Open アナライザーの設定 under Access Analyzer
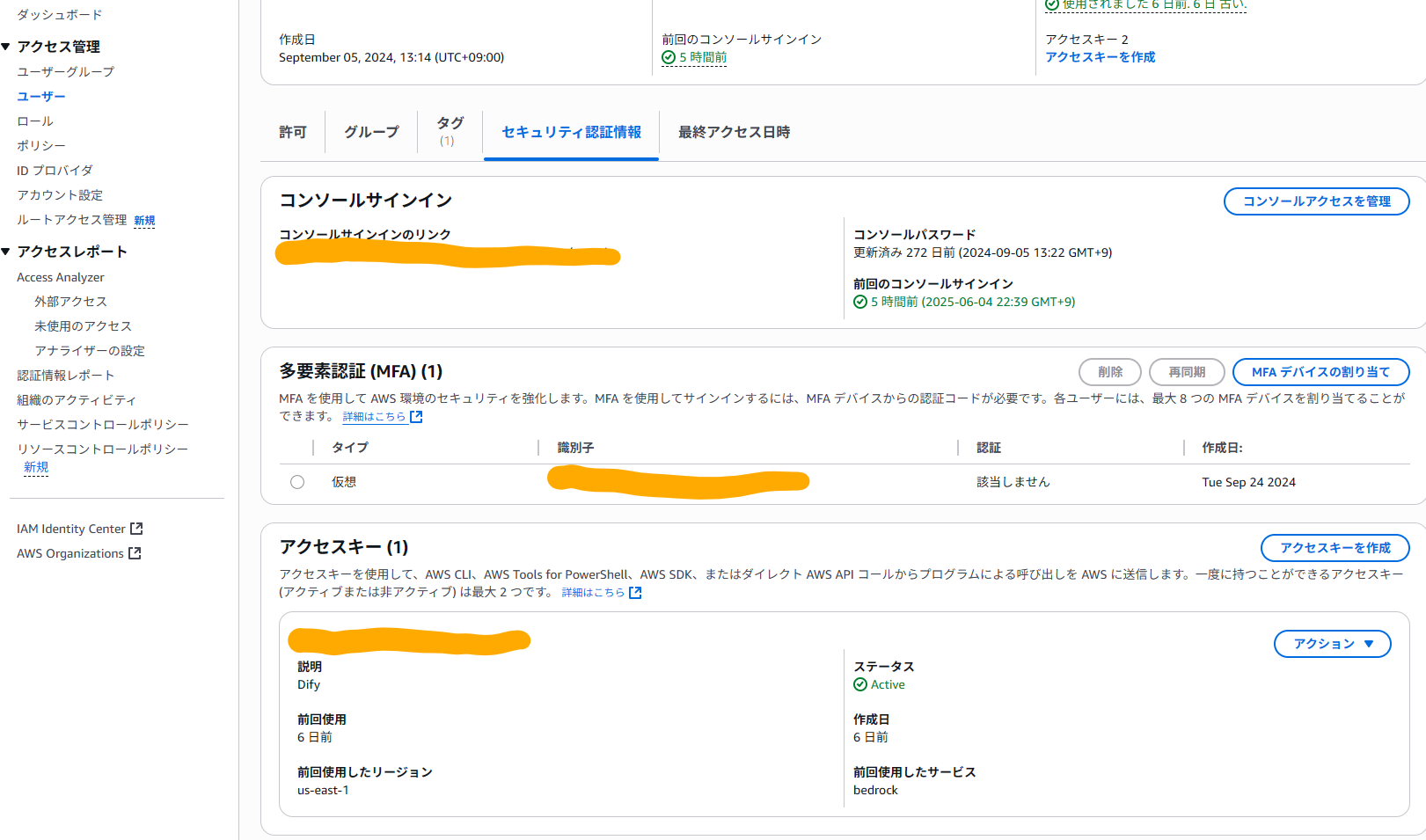The width and height of the screenshot is (1426, 840). tap(90, 351)
